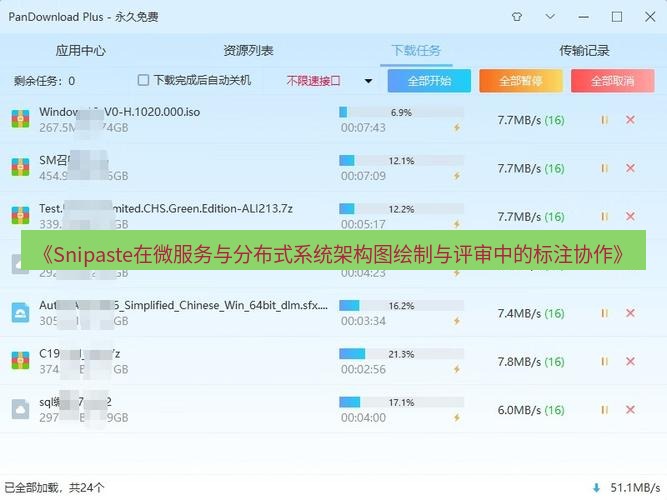Switch to 应用中心 tab
The height and width of the screenshot is (500, 667).
click(80, 51)
